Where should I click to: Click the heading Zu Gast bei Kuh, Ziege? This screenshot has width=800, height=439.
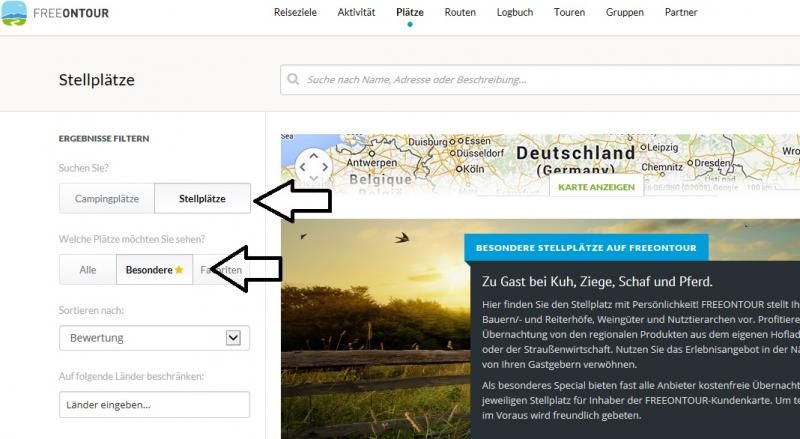[x=597, y=281]
